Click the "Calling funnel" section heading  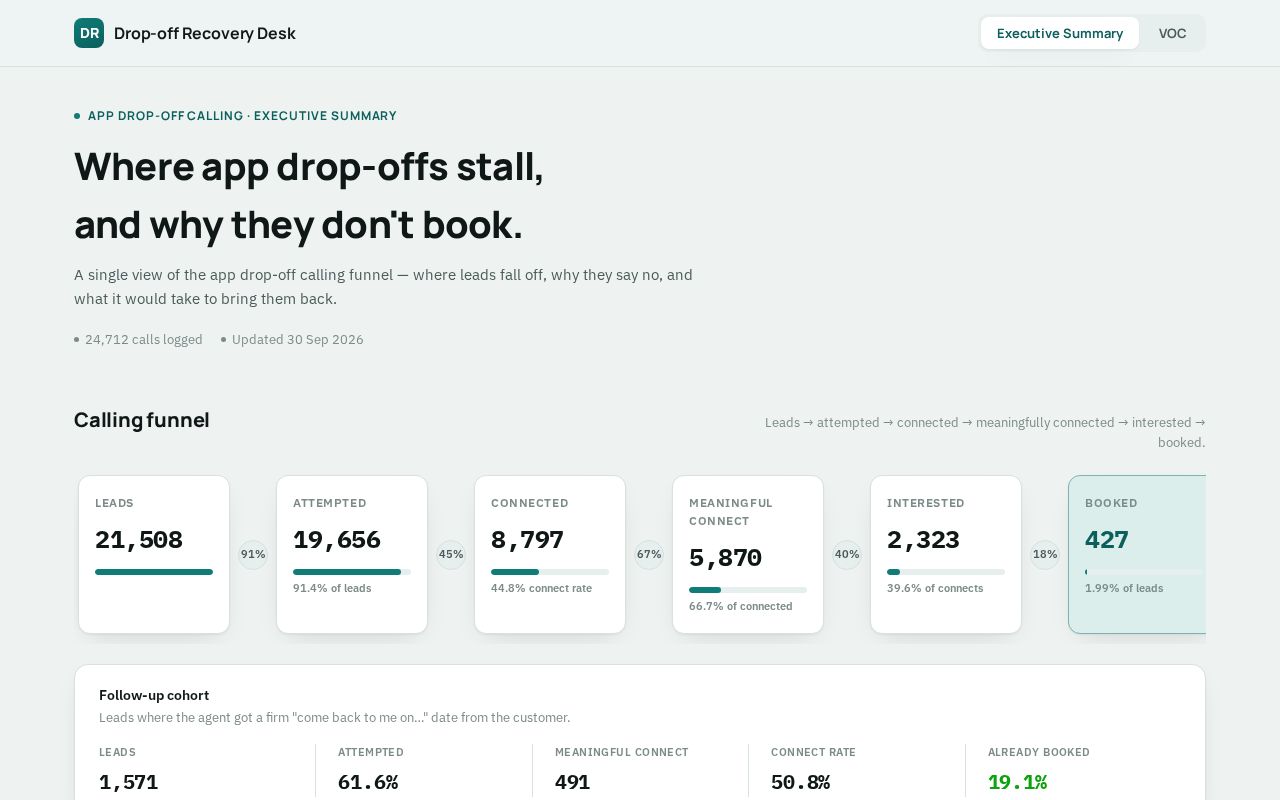142,420
